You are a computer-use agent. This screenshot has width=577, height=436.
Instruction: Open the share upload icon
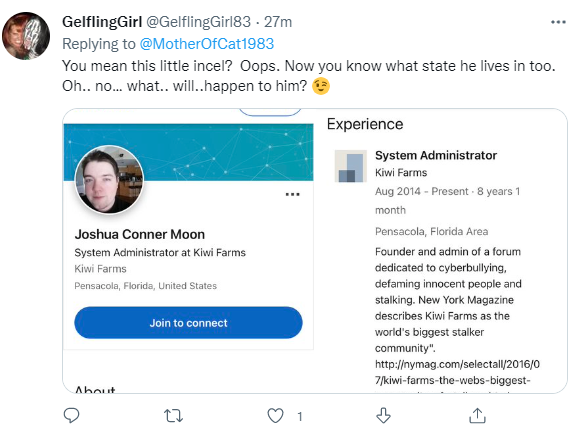pyautogui.click(x=478, y=416)
